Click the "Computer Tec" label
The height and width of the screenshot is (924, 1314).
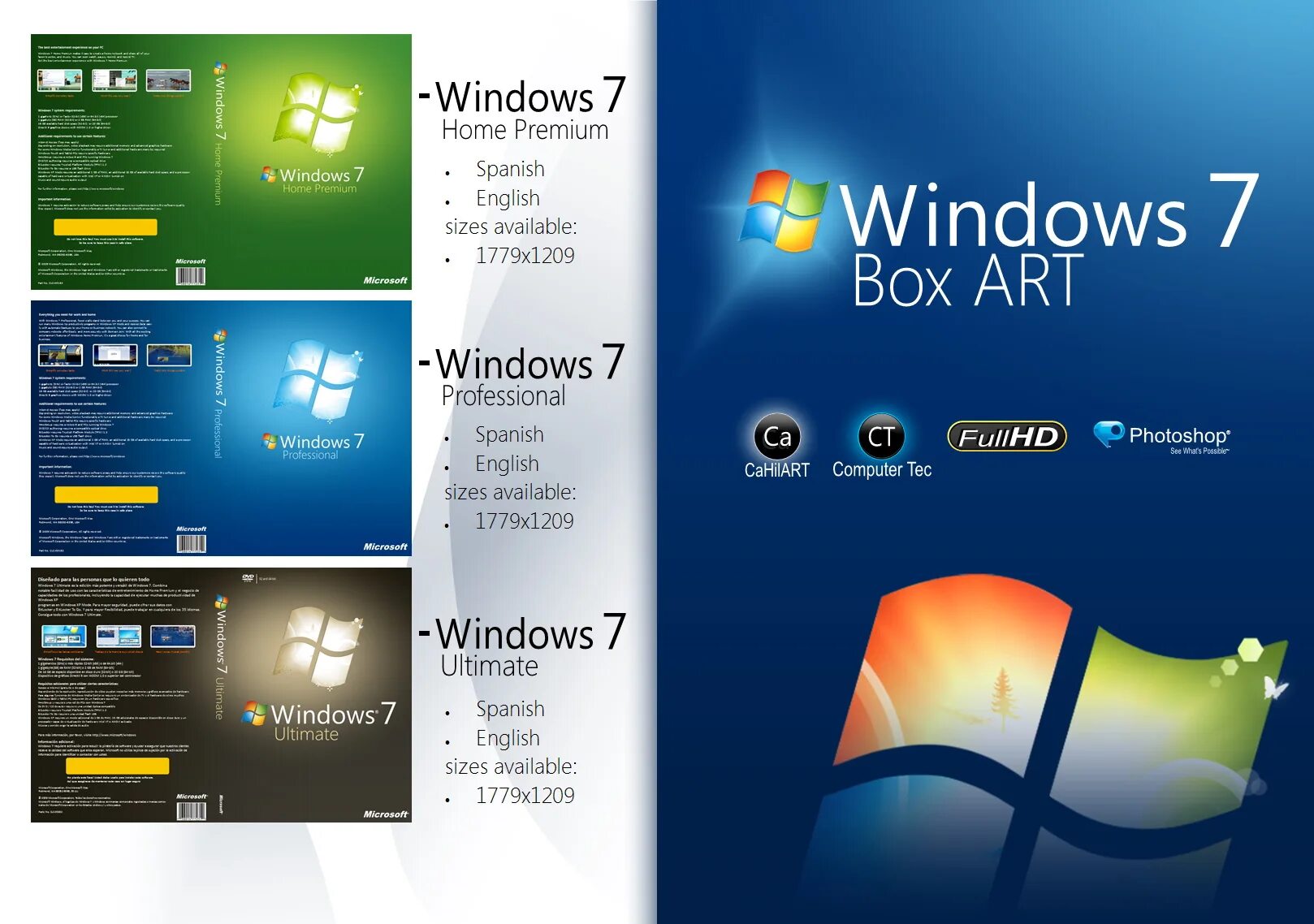[882, 470]
